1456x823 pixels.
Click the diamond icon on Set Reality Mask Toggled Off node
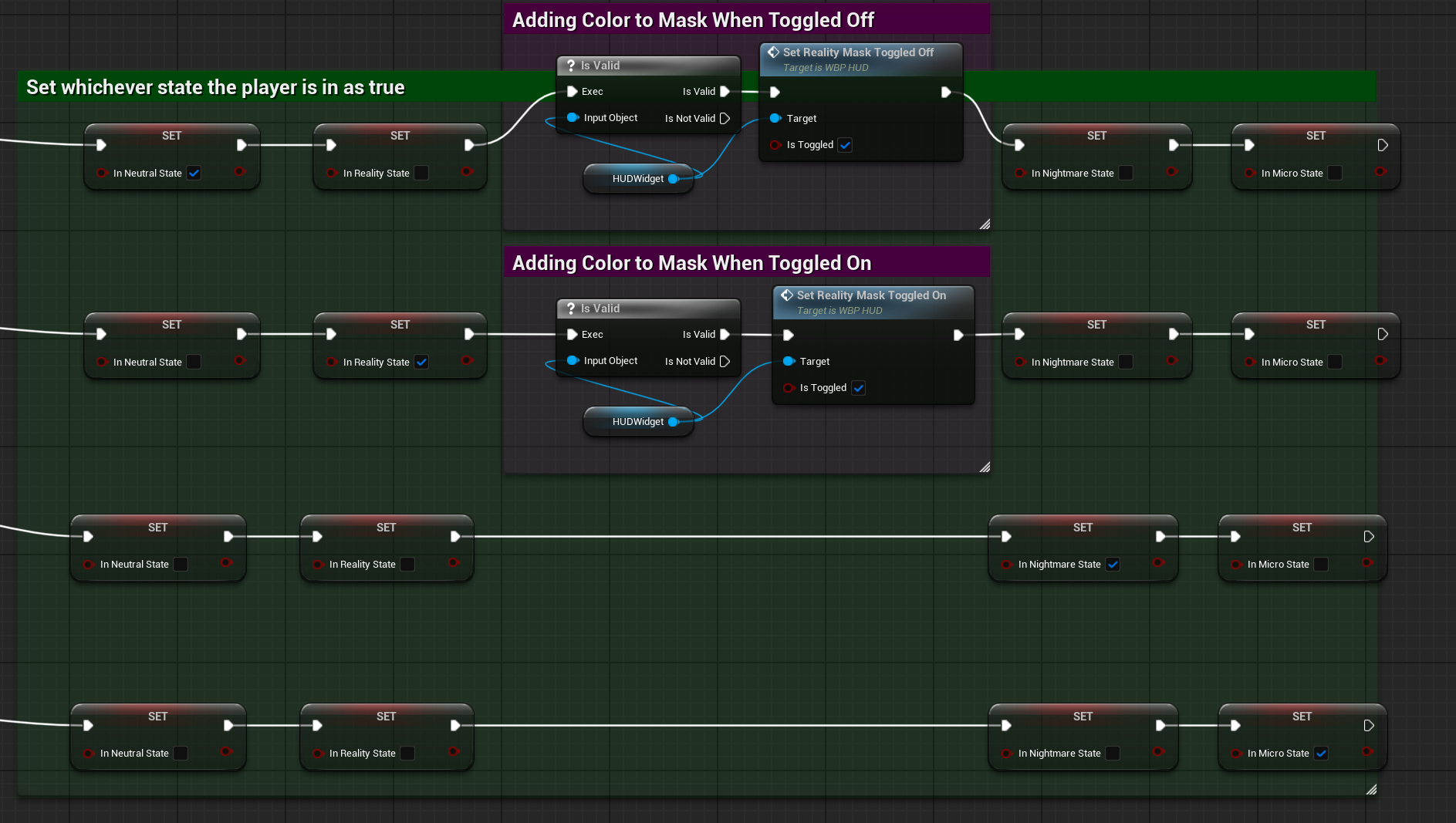(774, 52)
